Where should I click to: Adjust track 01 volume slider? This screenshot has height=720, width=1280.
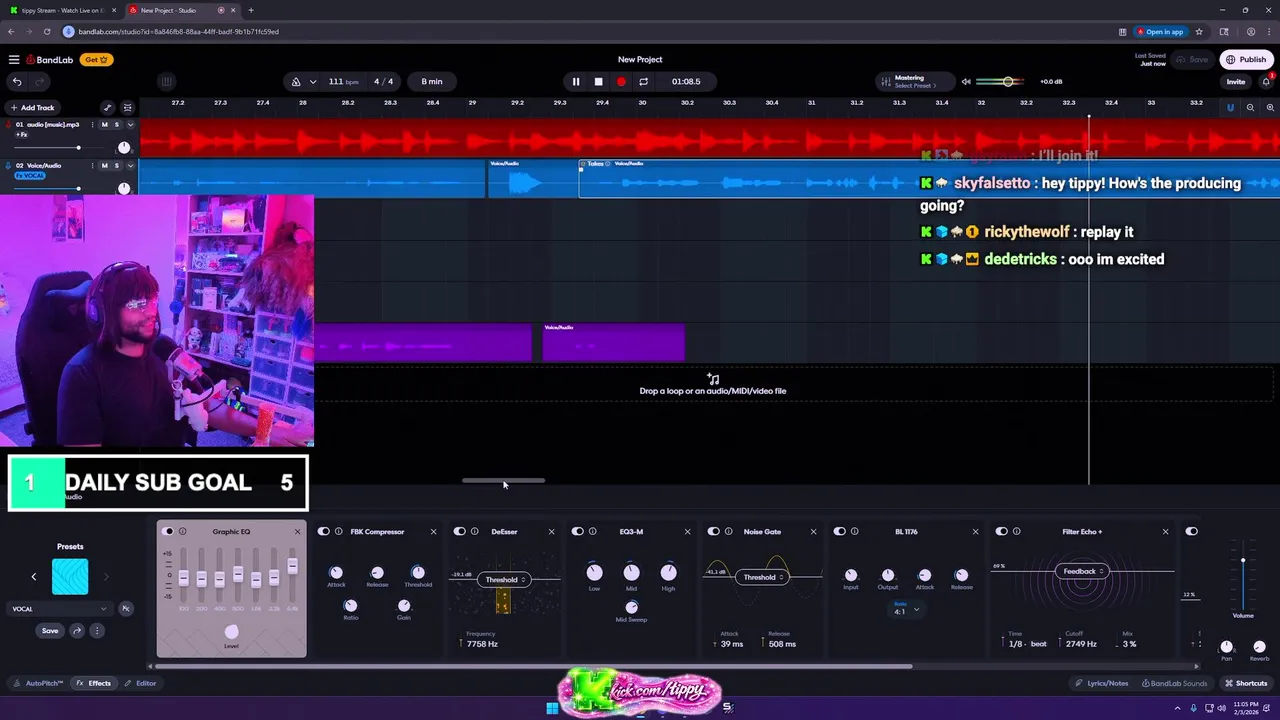47,148
